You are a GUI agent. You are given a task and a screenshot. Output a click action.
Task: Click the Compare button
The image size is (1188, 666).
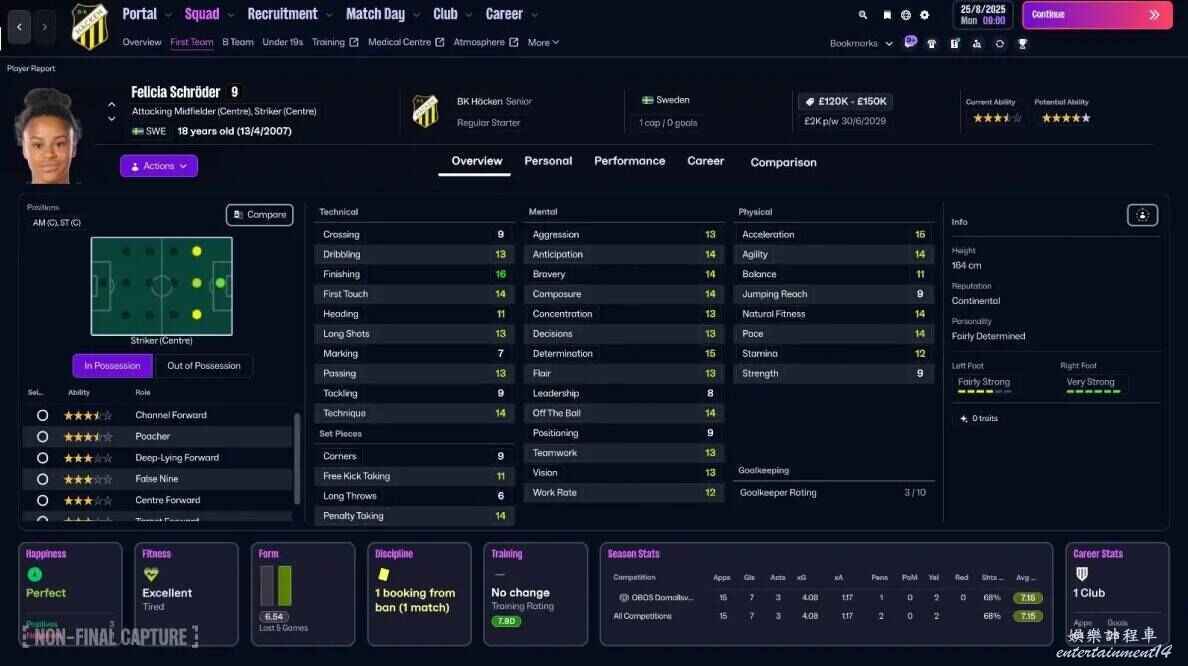pyautogui.click(x=259, y=214)
